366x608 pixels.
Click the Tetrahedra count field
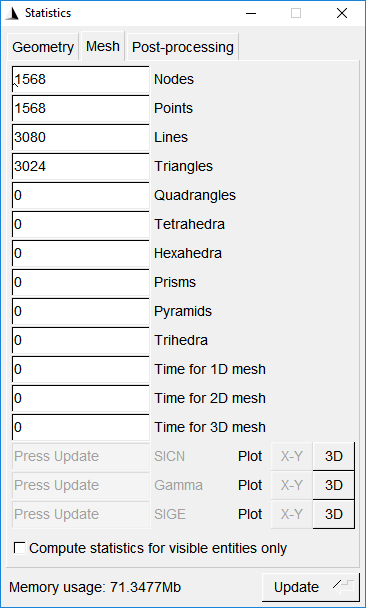point(81,224)
